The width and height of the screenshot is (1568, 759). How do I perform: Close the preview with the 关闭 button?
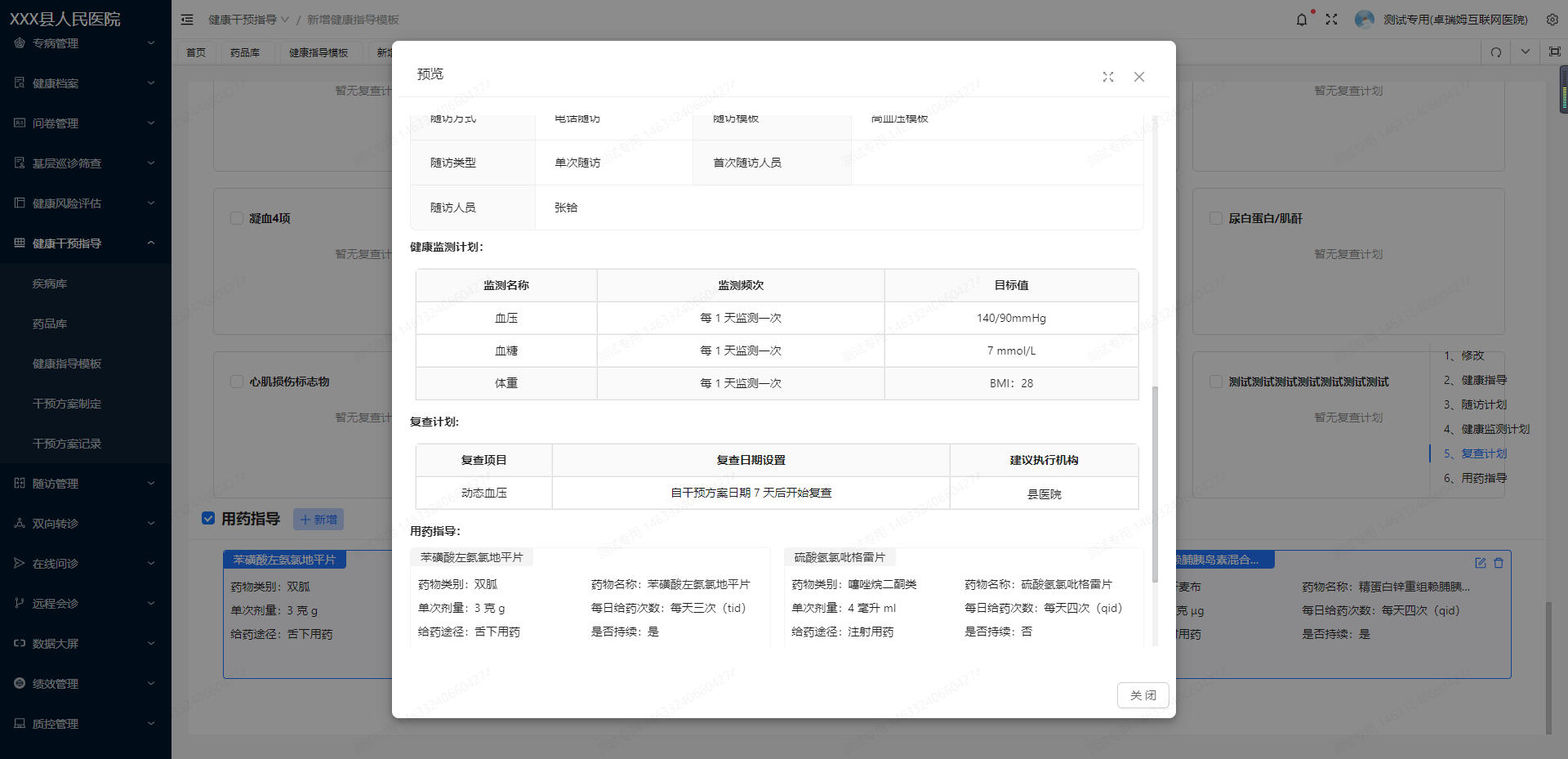(x=1143, y=695)
